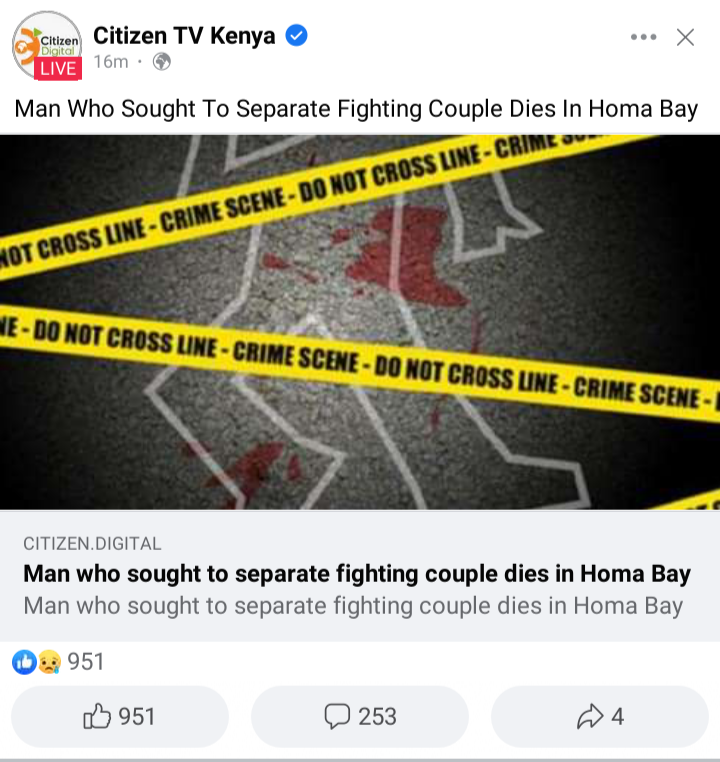Open the Citizen TV Kenya page name

[184, 35]
